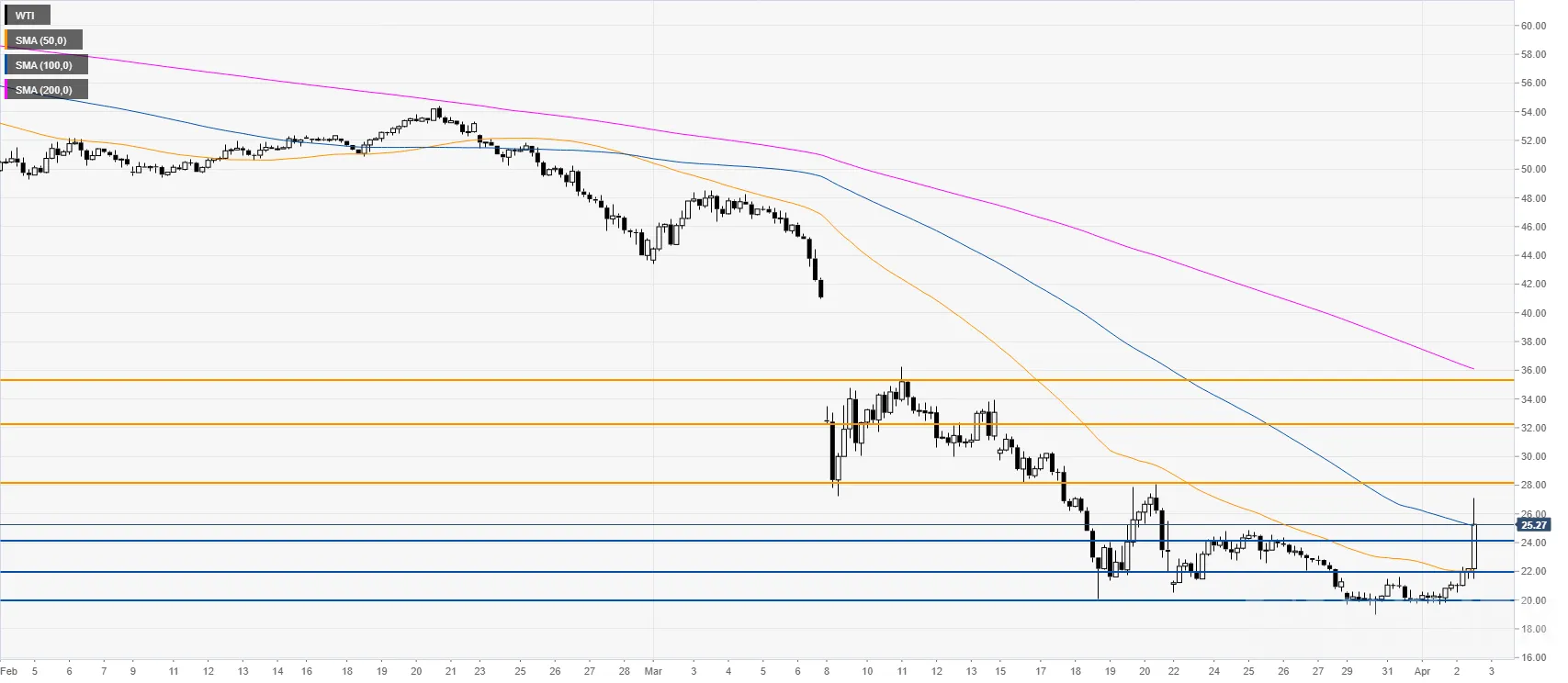Click the WTI symbol label
Image resolution: width=1568 pixels, height=683 pixels.
(27, 16)
